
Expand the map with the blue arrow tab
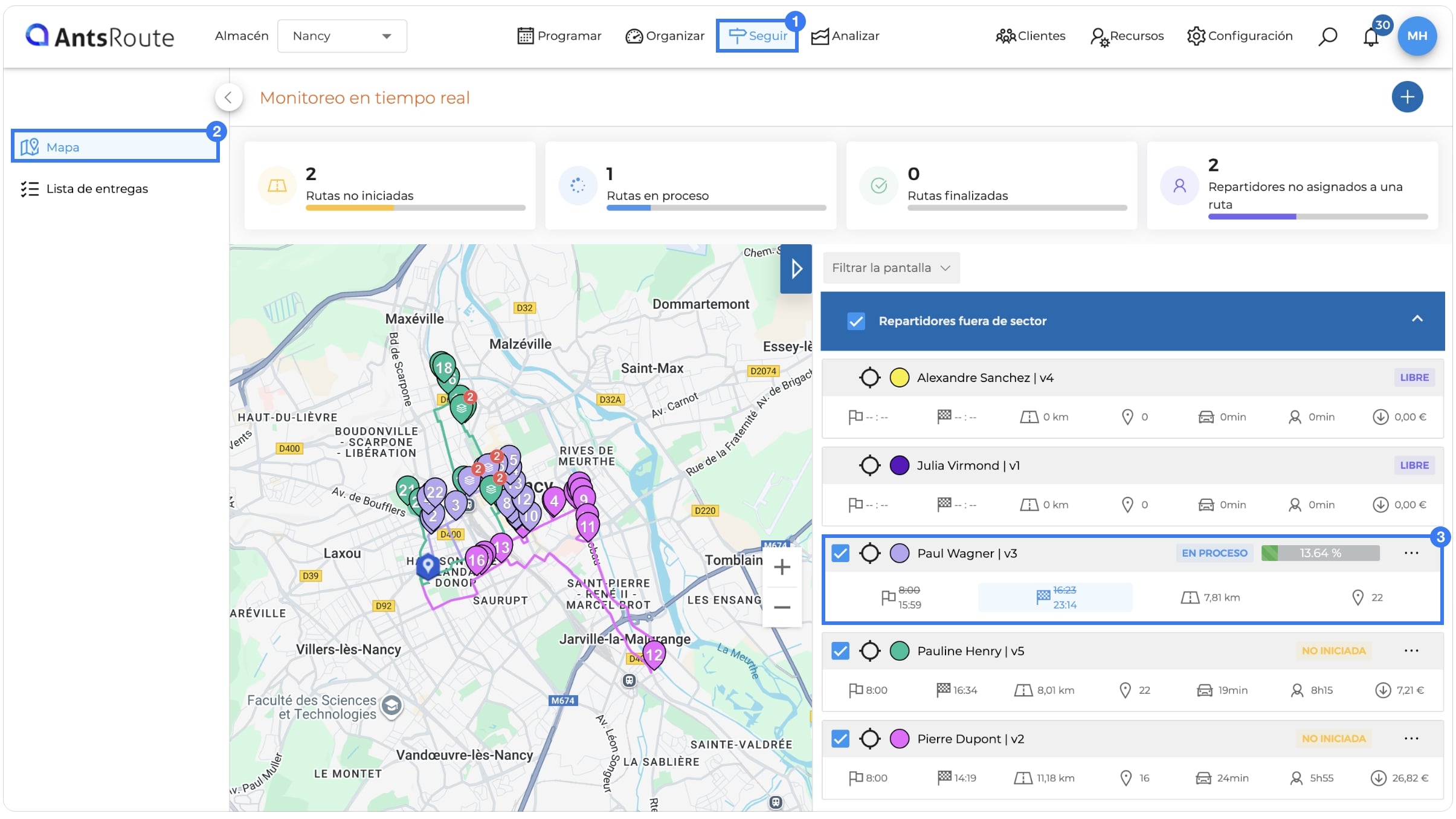(x=796, y=269)
